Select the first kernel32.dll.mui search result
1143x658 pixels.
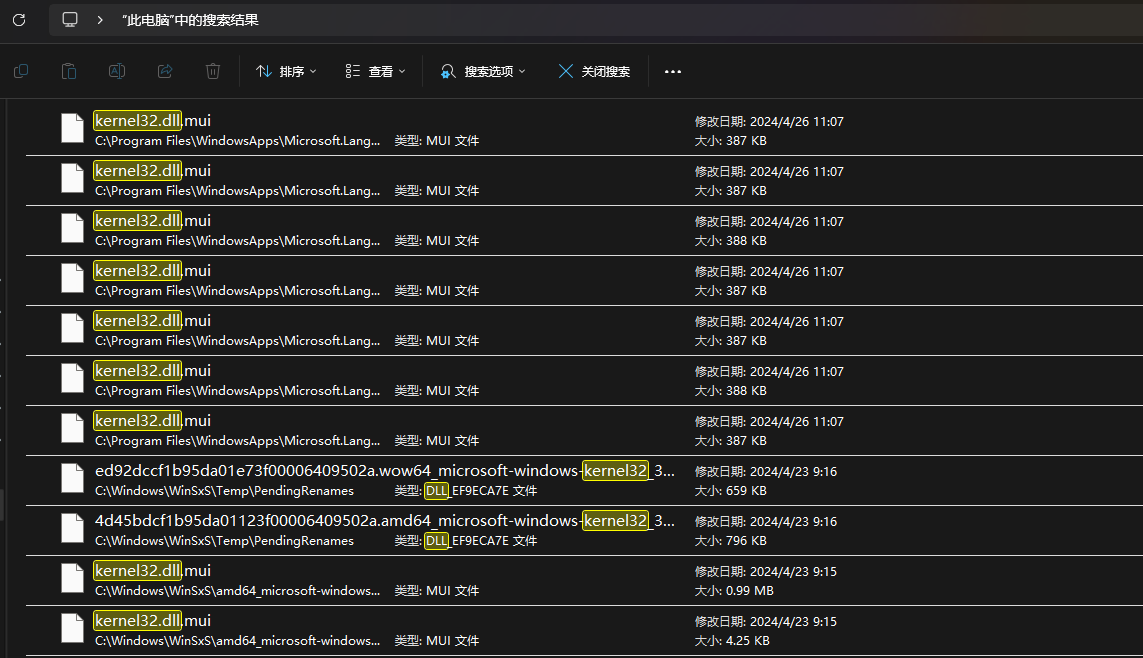(300, 128)
